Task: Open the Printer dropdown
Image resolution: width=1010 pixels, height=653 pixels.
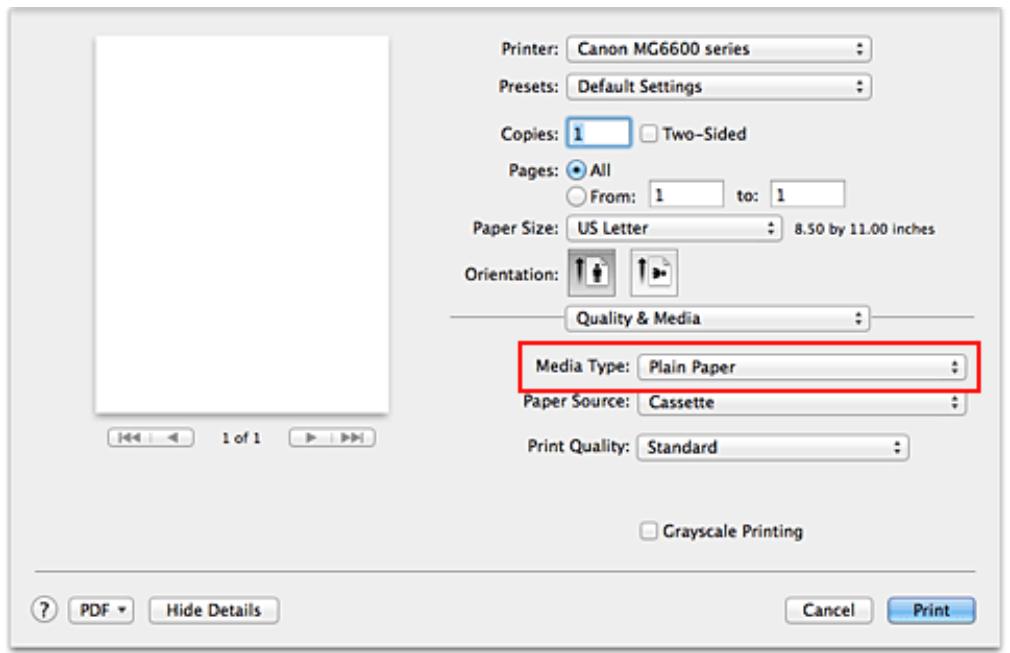Action: coord(719,49)
